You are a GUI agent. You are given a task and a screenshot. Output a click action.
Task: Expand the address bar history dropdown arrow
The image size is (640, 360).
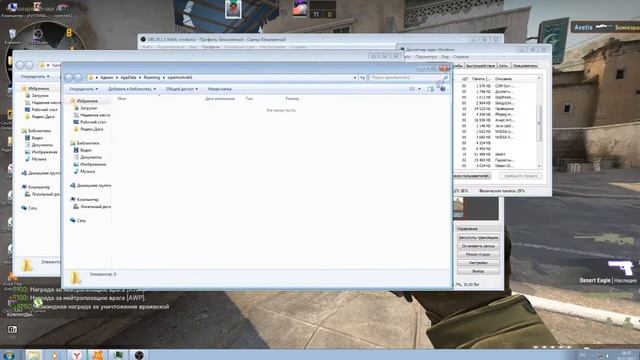(354, 78)
